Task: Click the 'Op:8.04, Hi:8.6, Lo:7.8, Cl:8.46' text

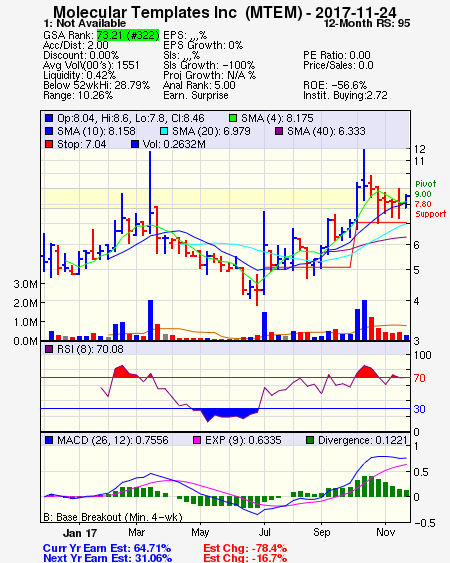Action: point(131,118)
